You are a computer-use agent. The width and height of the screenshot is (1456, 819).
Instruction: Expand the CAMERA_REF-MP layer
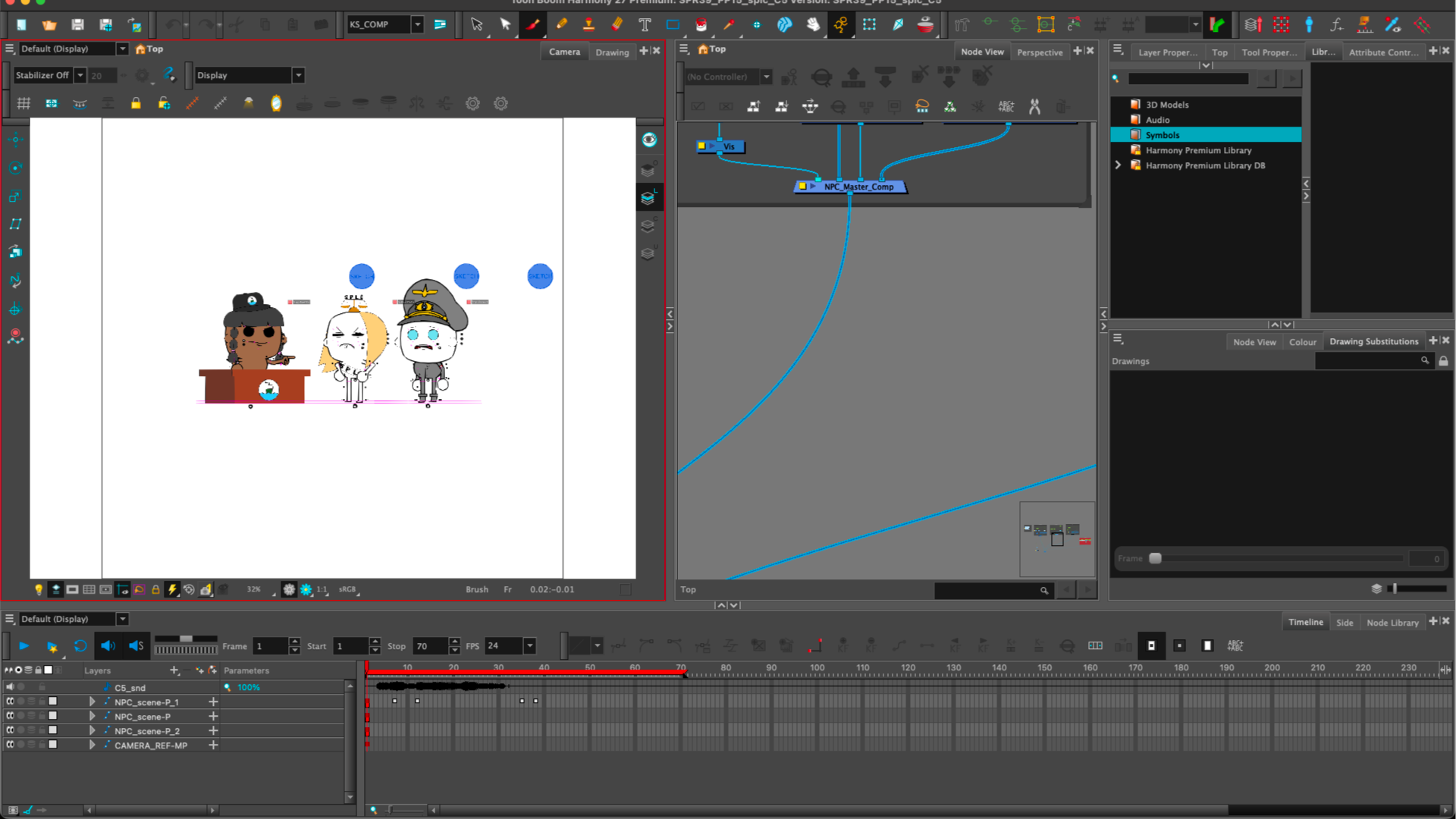tap(93, 745)
